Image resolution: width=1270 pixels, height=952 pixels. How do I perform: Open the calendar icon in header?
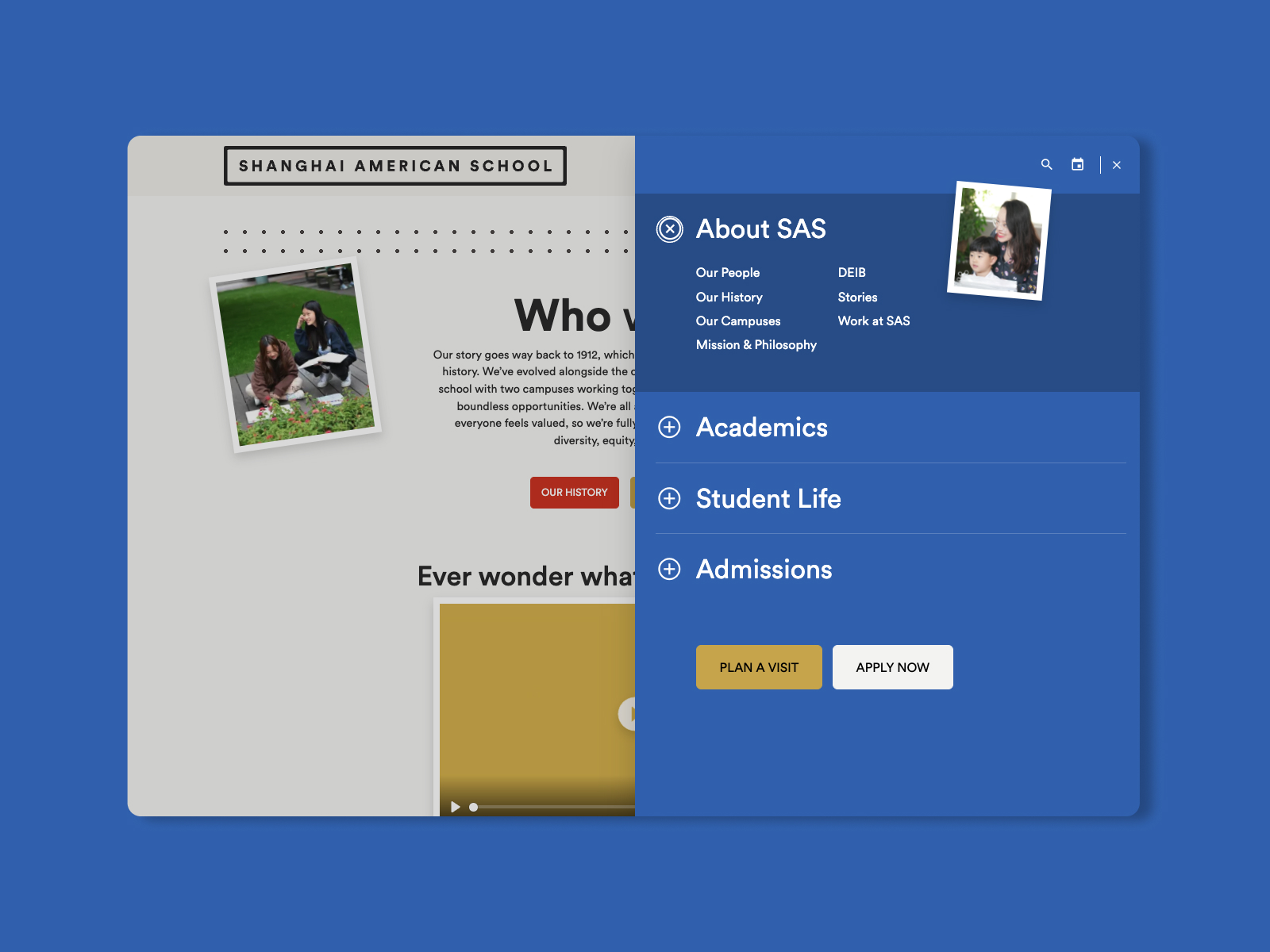(x=1077, y=164)
